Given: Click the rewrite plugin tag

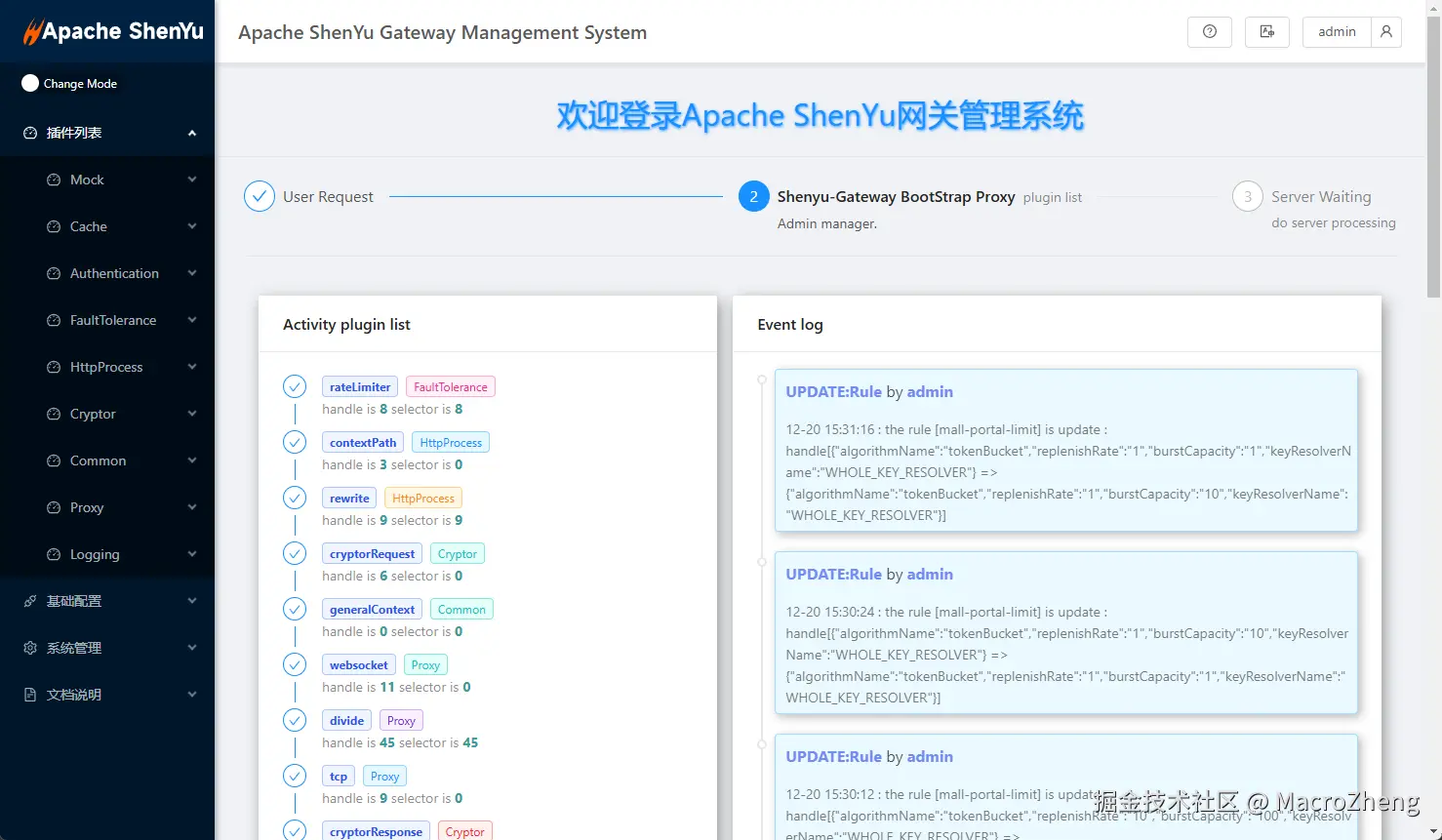Looking at the screenshot, I should 349,498.
